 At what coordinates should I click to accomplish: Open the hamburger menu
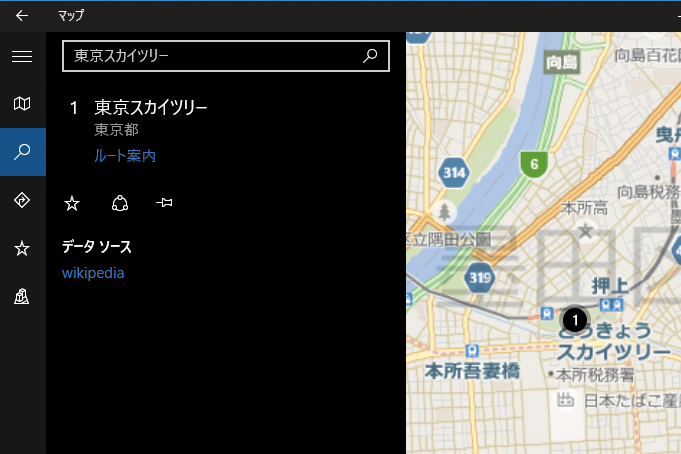tap(22, 56)
